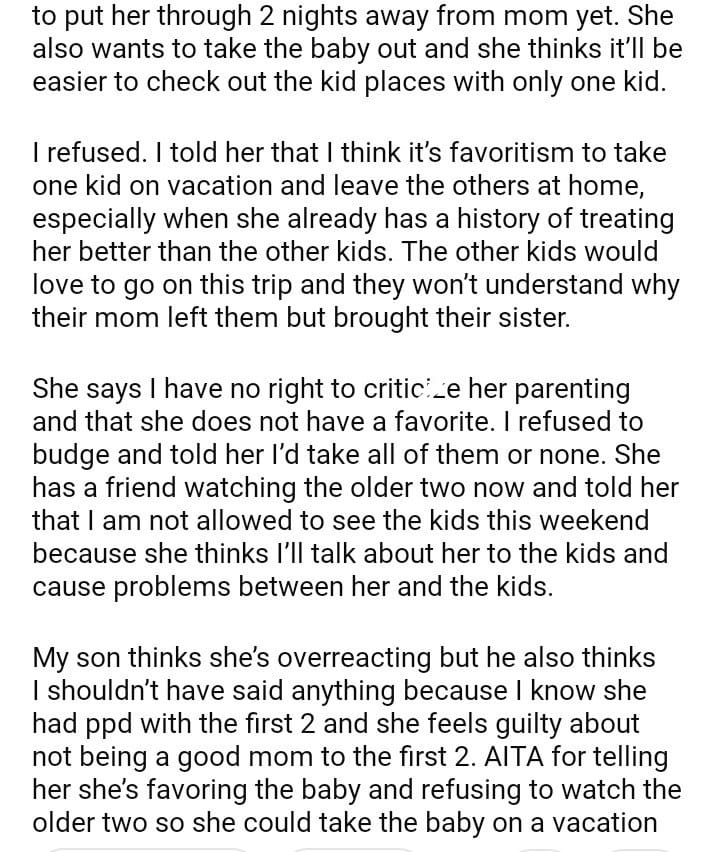The image size is (720, 852).
Task: Click the paragraph starting "My son thinks"
Action: click(x=356, y=740)
